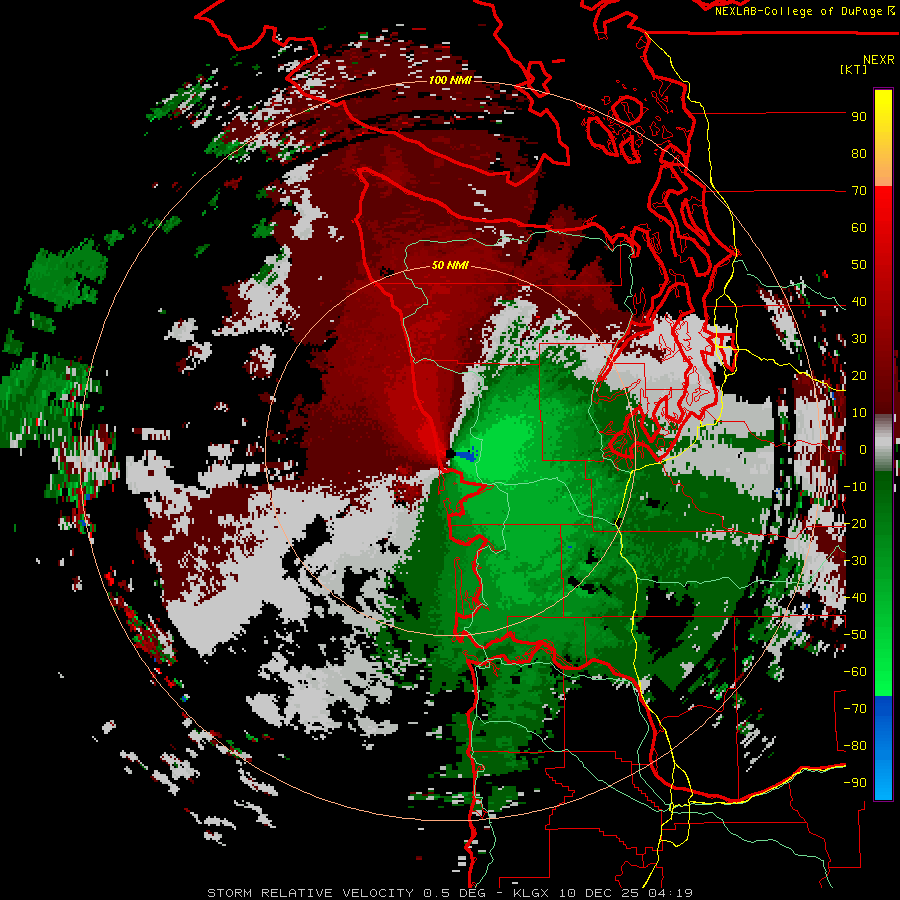Pick the bright green segment near -60
900x900 pixels.
(883, 672)
